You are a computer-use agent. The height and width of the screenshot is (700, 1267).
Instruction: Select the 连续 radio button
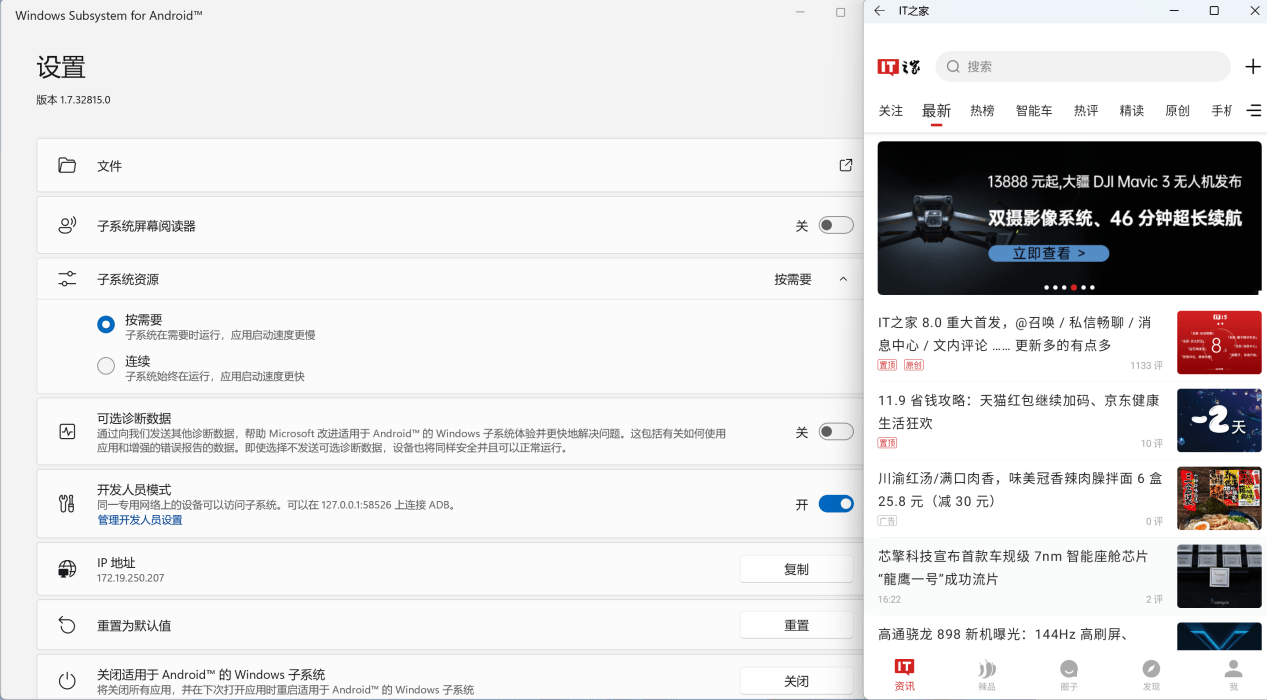(106, 365)
